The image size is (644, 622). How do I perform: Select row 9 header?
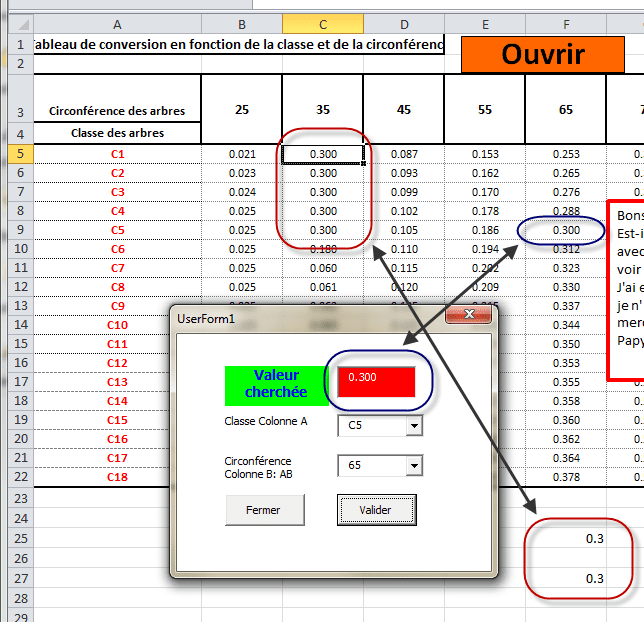tap(21, 230)
